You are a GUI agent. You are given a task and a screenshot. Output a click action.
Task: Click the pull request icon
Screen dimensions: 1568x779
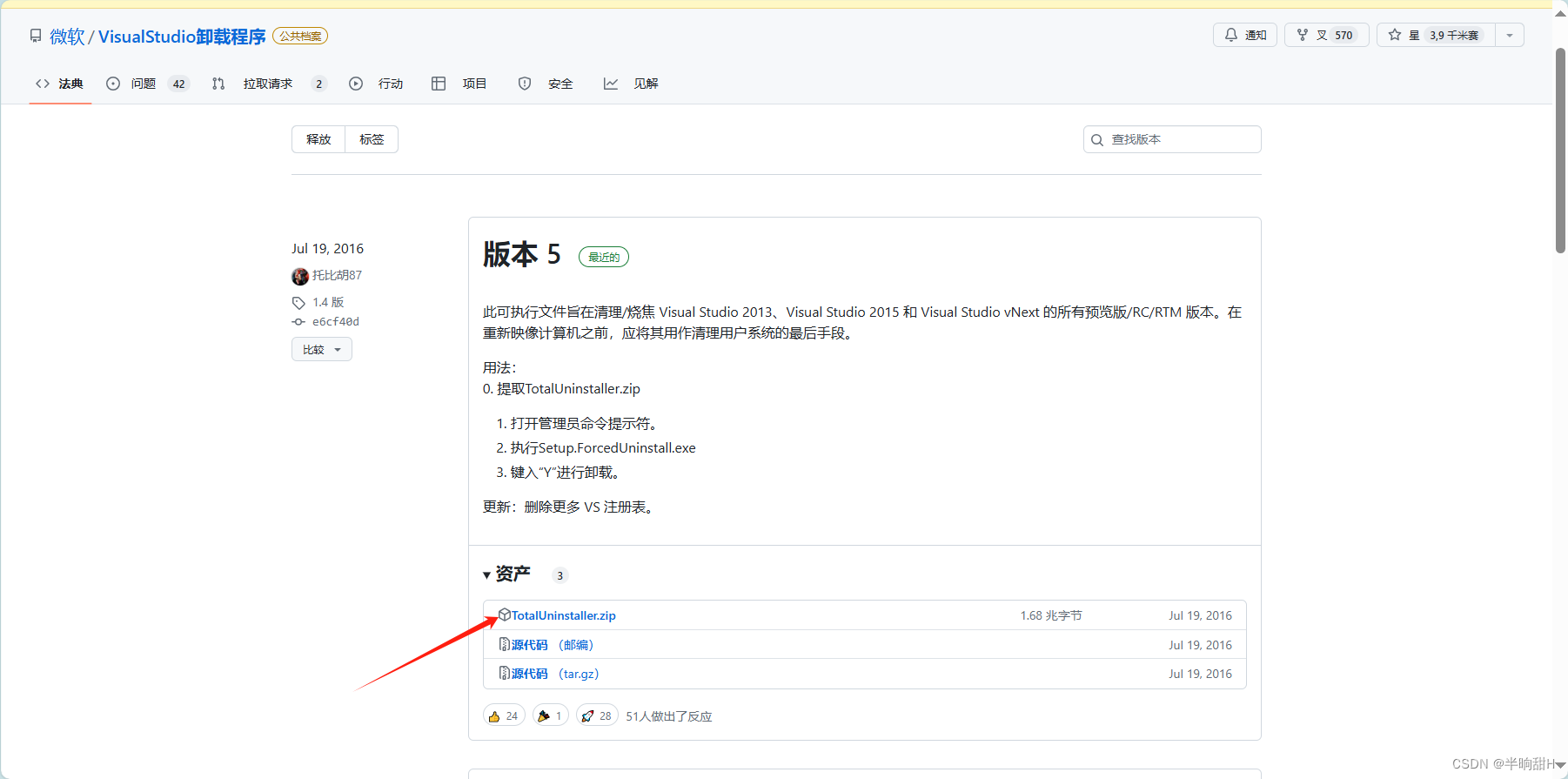point(218,84)
